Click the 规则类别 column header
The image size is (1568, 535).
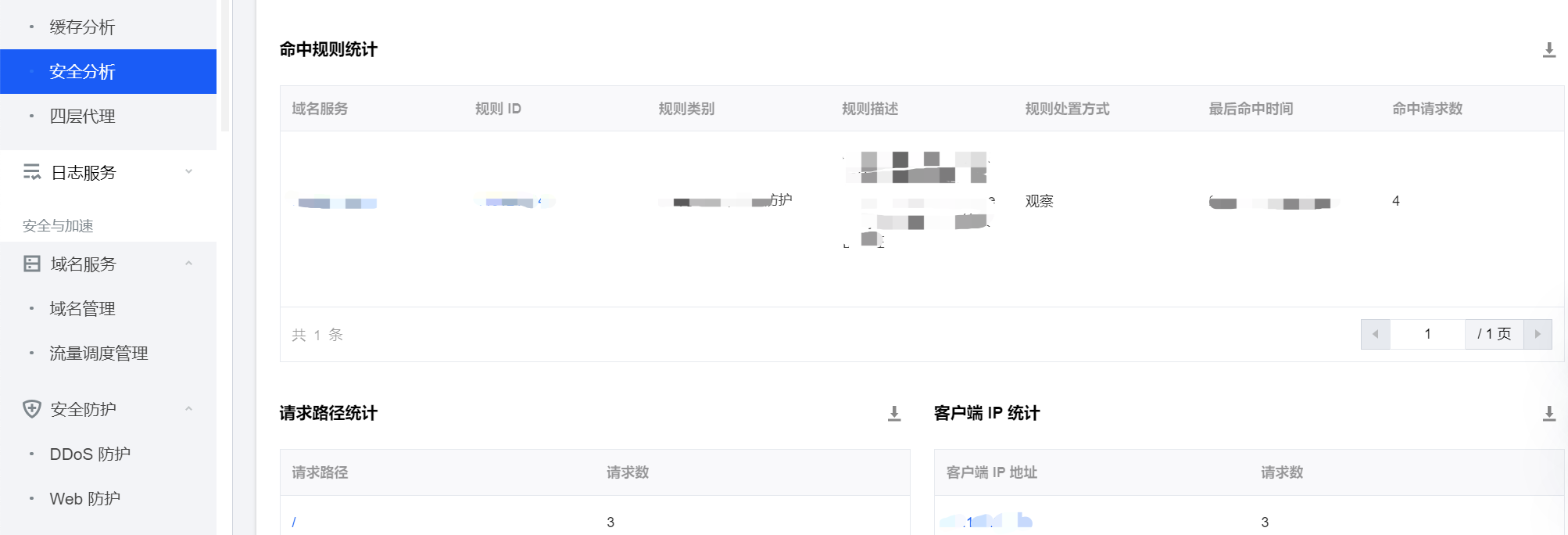[686, 109]
